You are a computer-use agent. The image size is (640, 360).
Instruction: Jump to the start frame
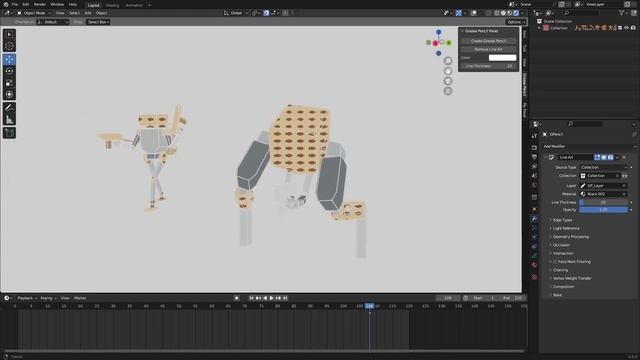[x=251, y=298]
